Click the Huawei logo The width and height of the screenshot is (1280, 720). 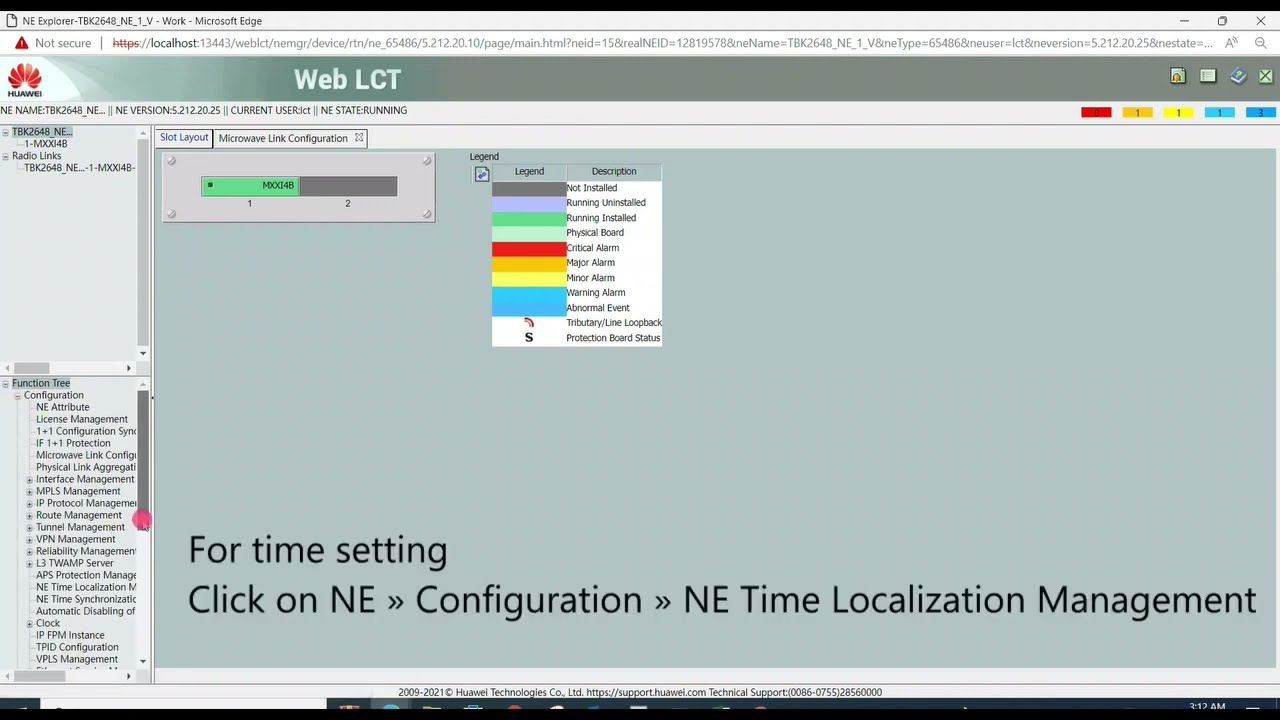(x=25, y=80)
